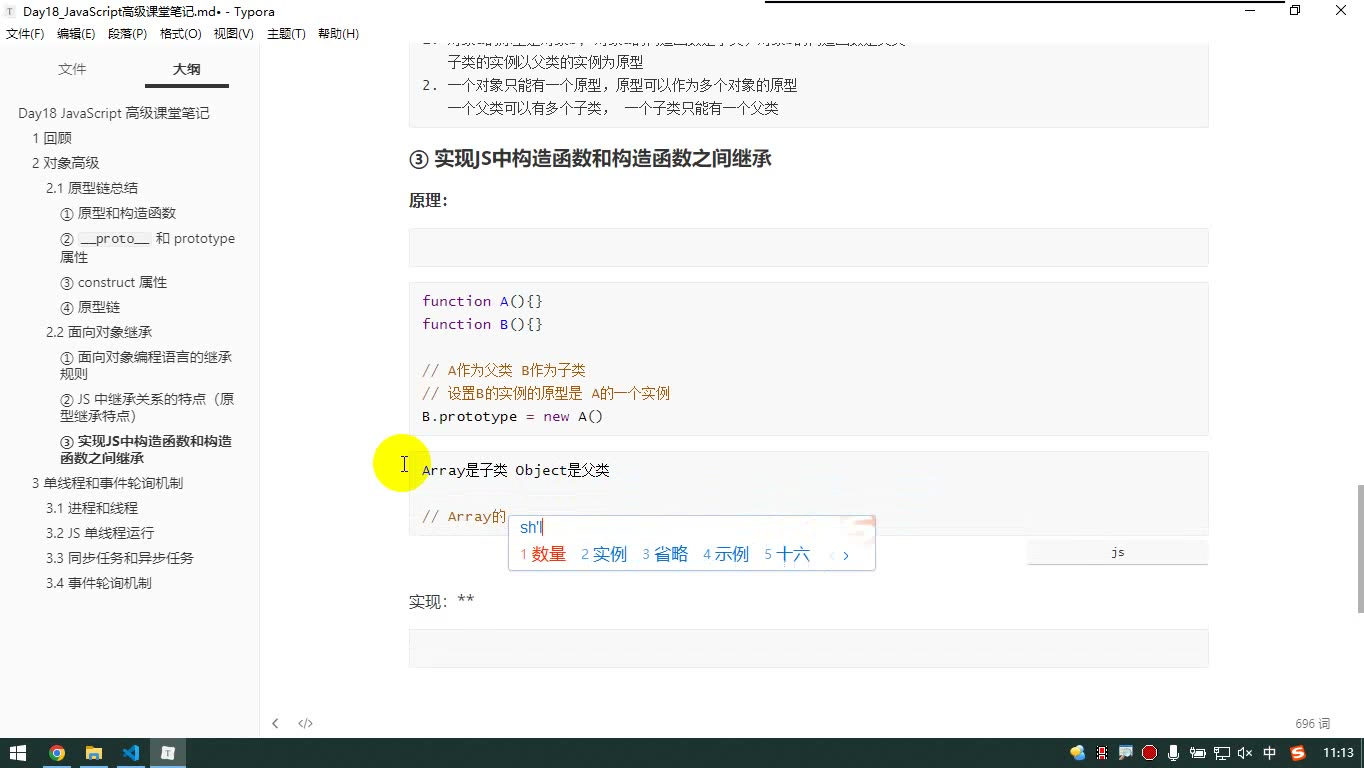
Task: Jump to outline heading 2.1 原型链总结
Action: pyautogui.click(x=92, y=188)
